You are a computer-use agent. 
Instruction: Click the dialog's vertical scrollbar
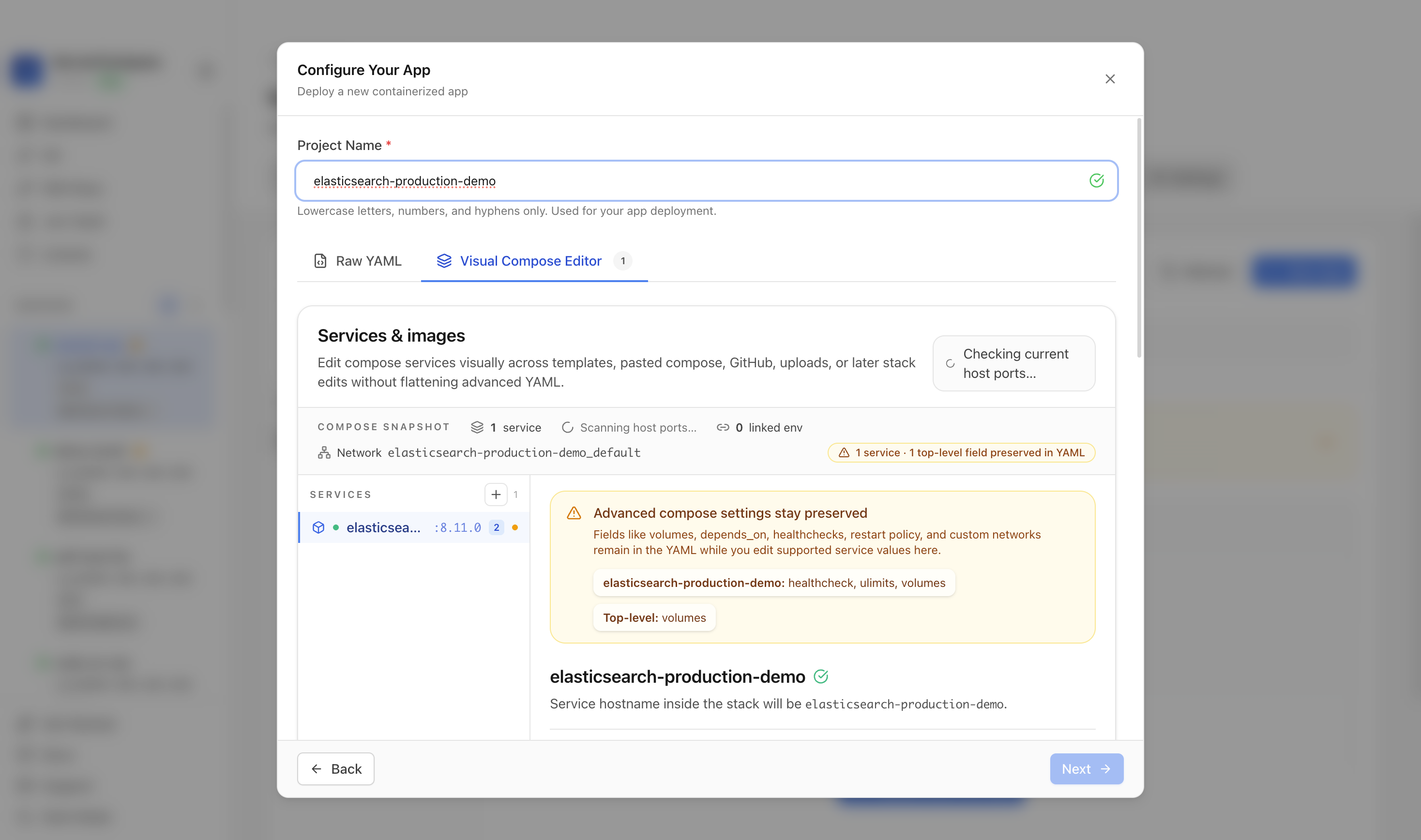click(1138, 238)
